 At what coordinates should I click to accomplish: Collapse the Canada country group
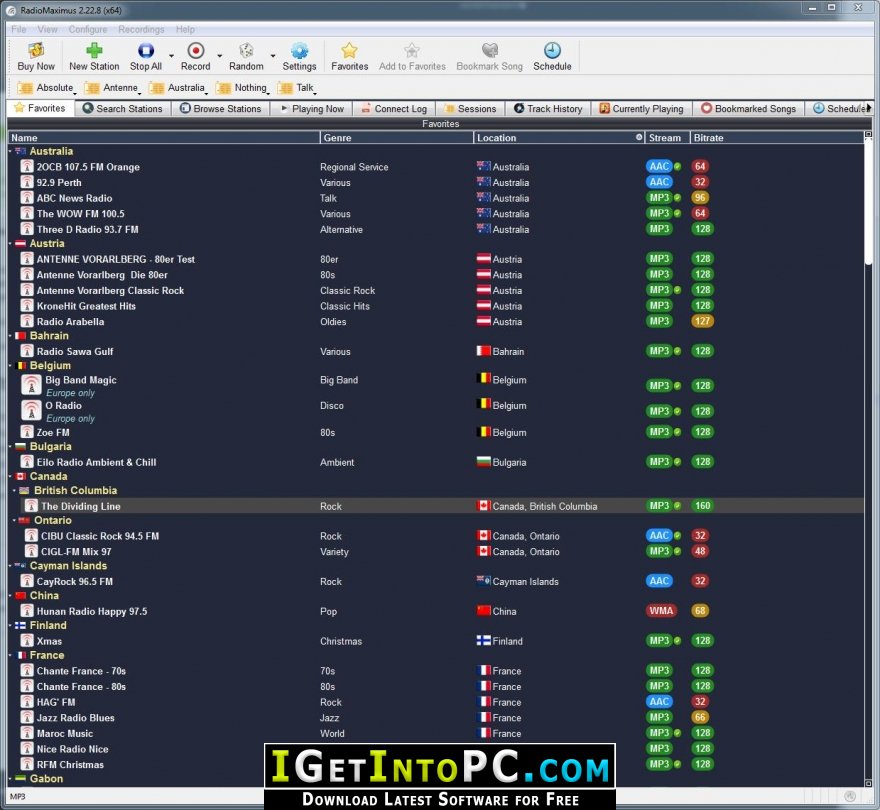pos(10,476)
